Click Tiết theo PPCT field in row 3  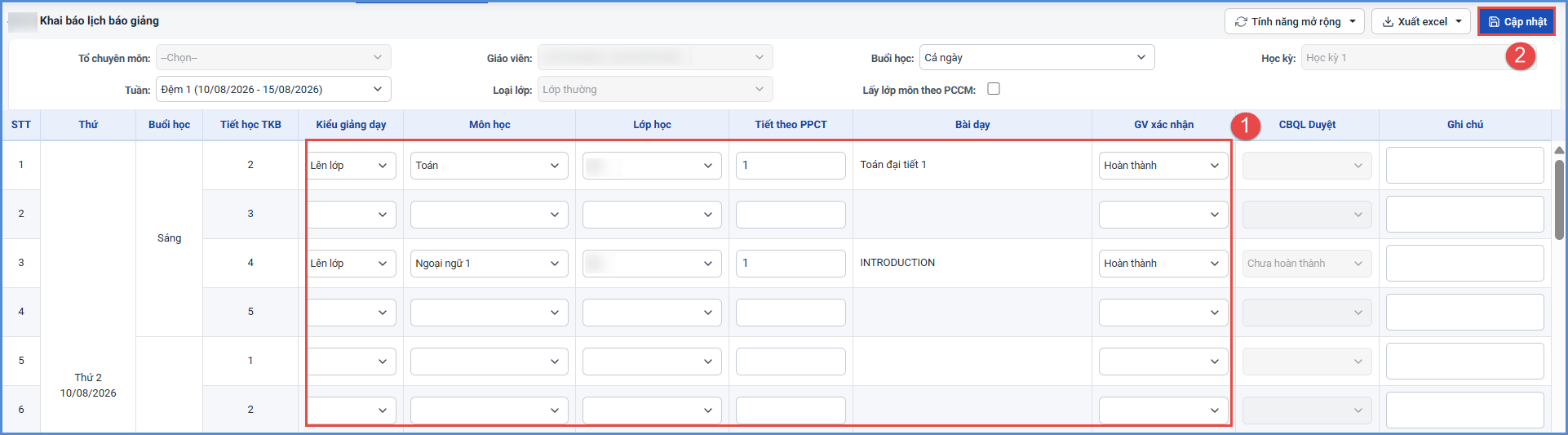[791, 264]
